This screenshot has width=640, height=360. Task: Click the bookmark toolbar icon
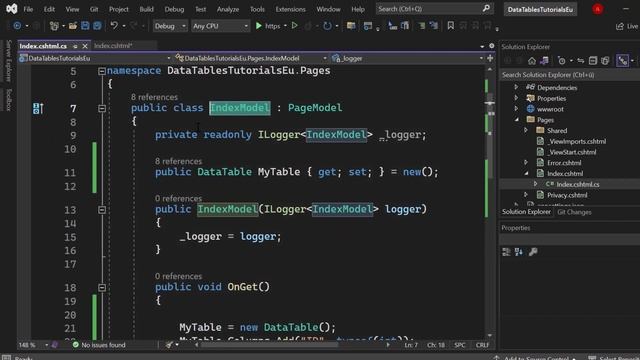click(x=451, y=26)
